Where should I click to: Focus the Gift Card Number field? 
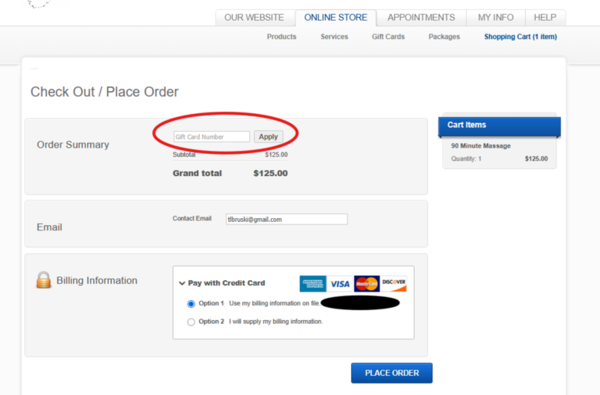212,137
